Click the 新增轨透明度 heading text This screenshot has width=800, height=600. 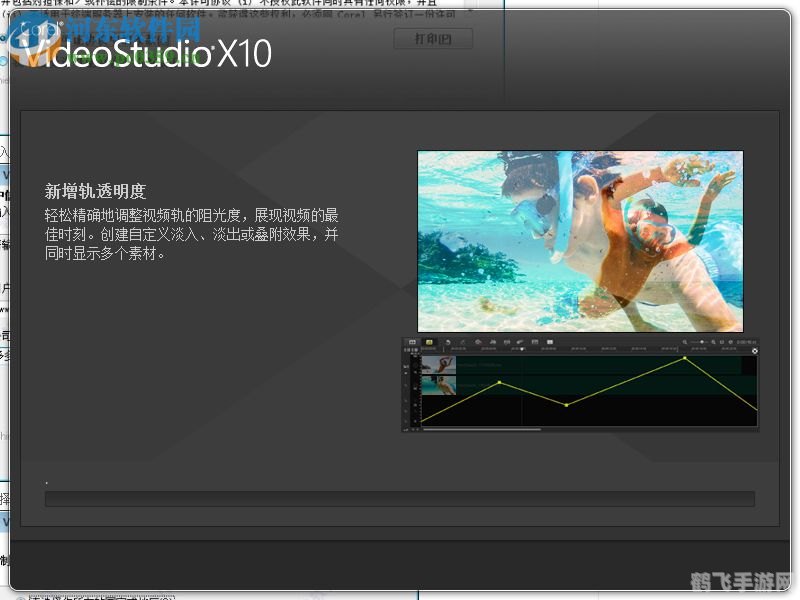point(95,191)
